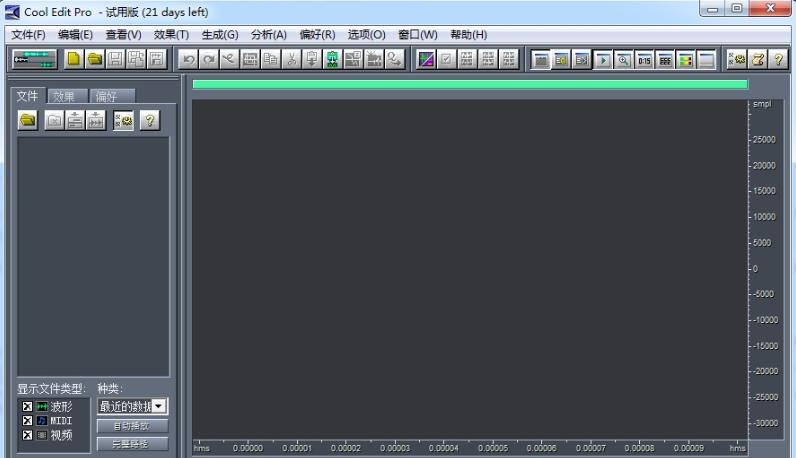Click the hms time ruler below the waveform

coord(470,447)
